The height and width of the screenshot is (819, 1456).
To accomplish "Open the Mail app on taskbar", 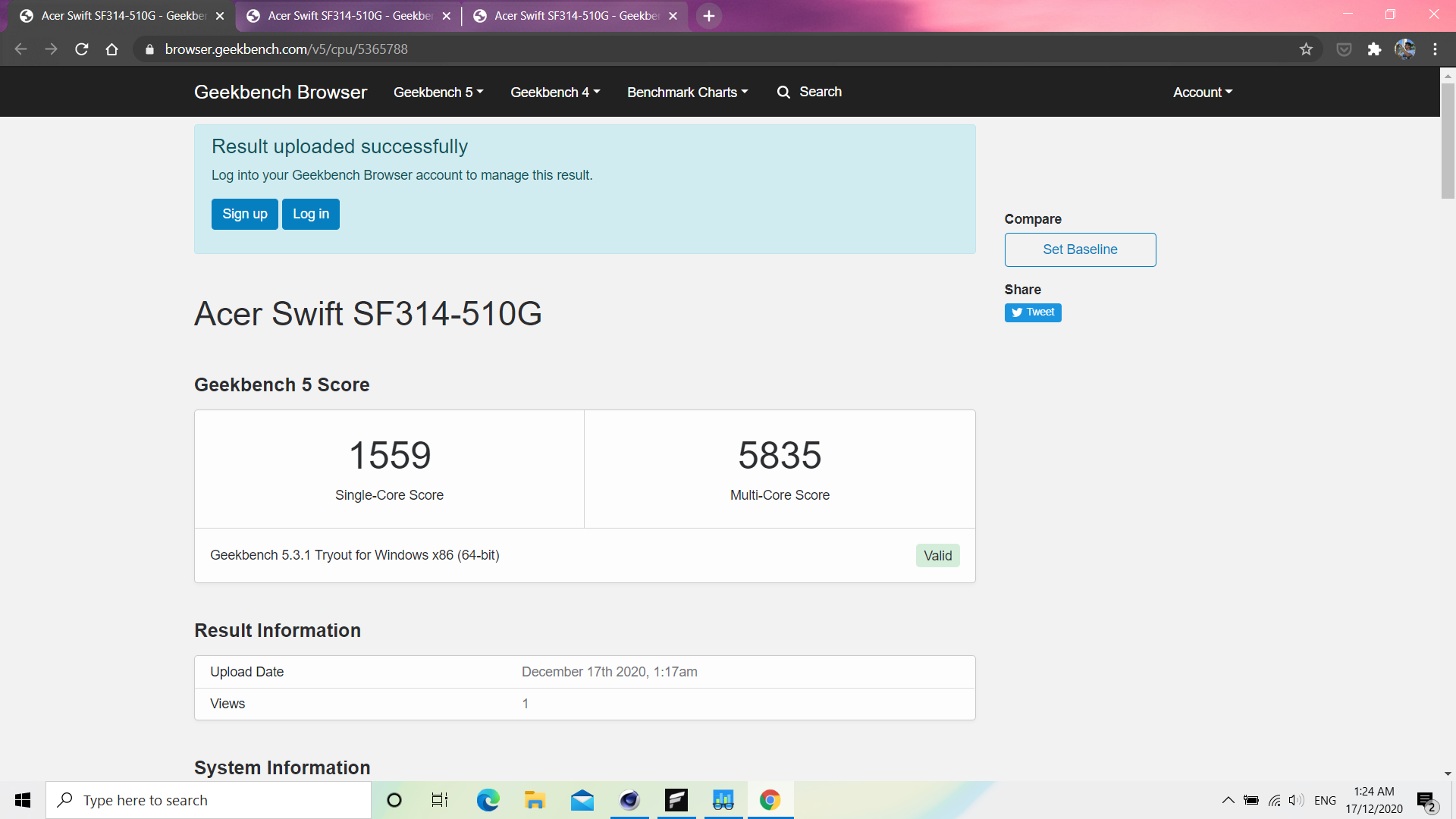I will click(582, 800).
